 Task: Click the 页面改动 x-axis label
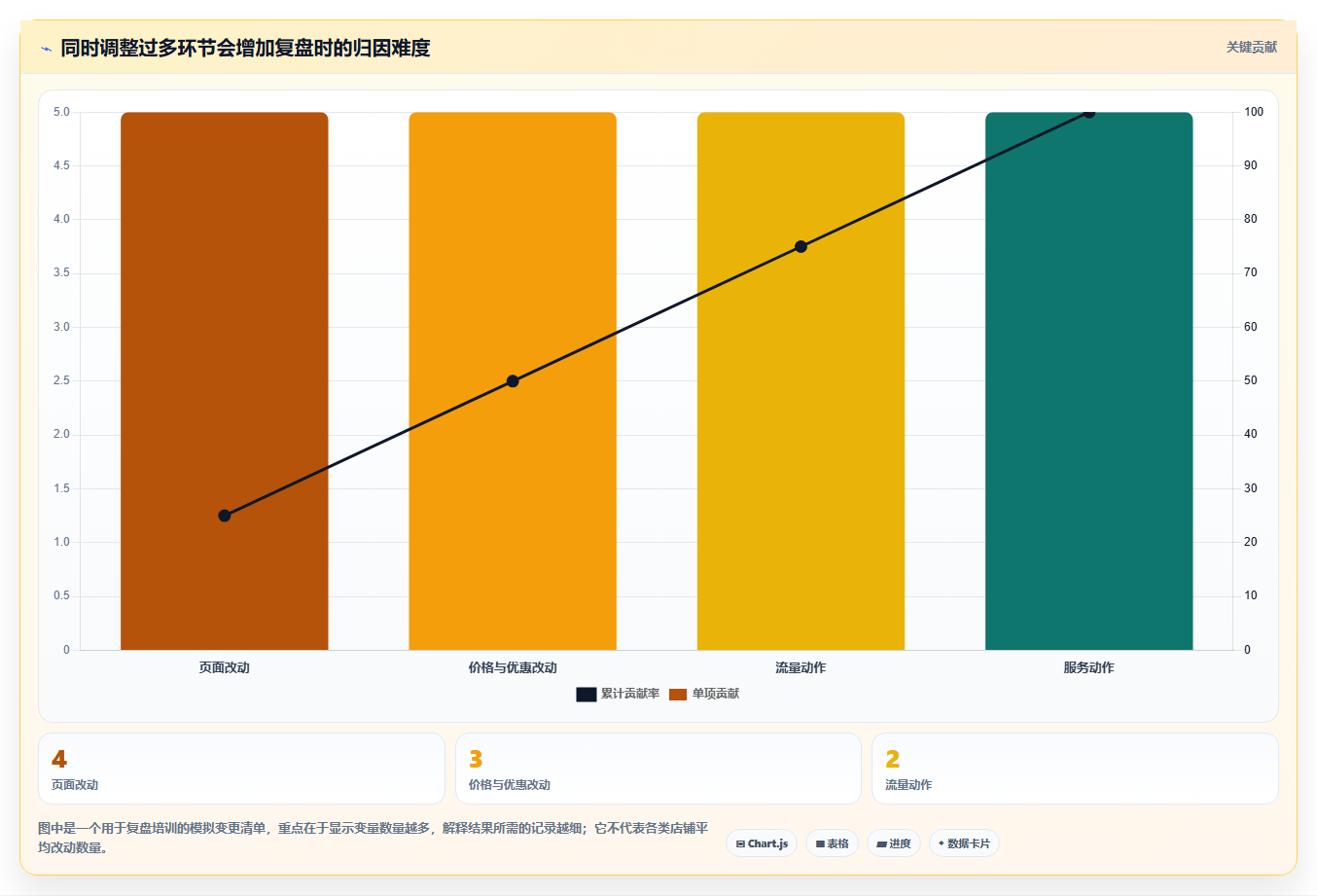(x=225, y=667)
